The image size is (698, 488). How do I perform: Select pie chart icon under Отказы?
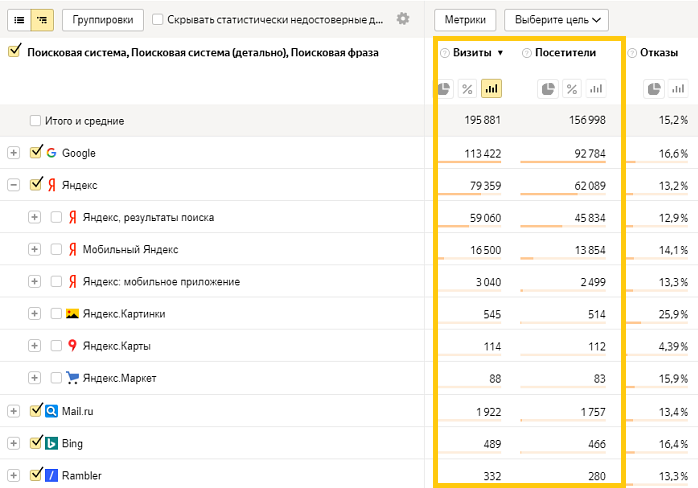coord(654,89)
